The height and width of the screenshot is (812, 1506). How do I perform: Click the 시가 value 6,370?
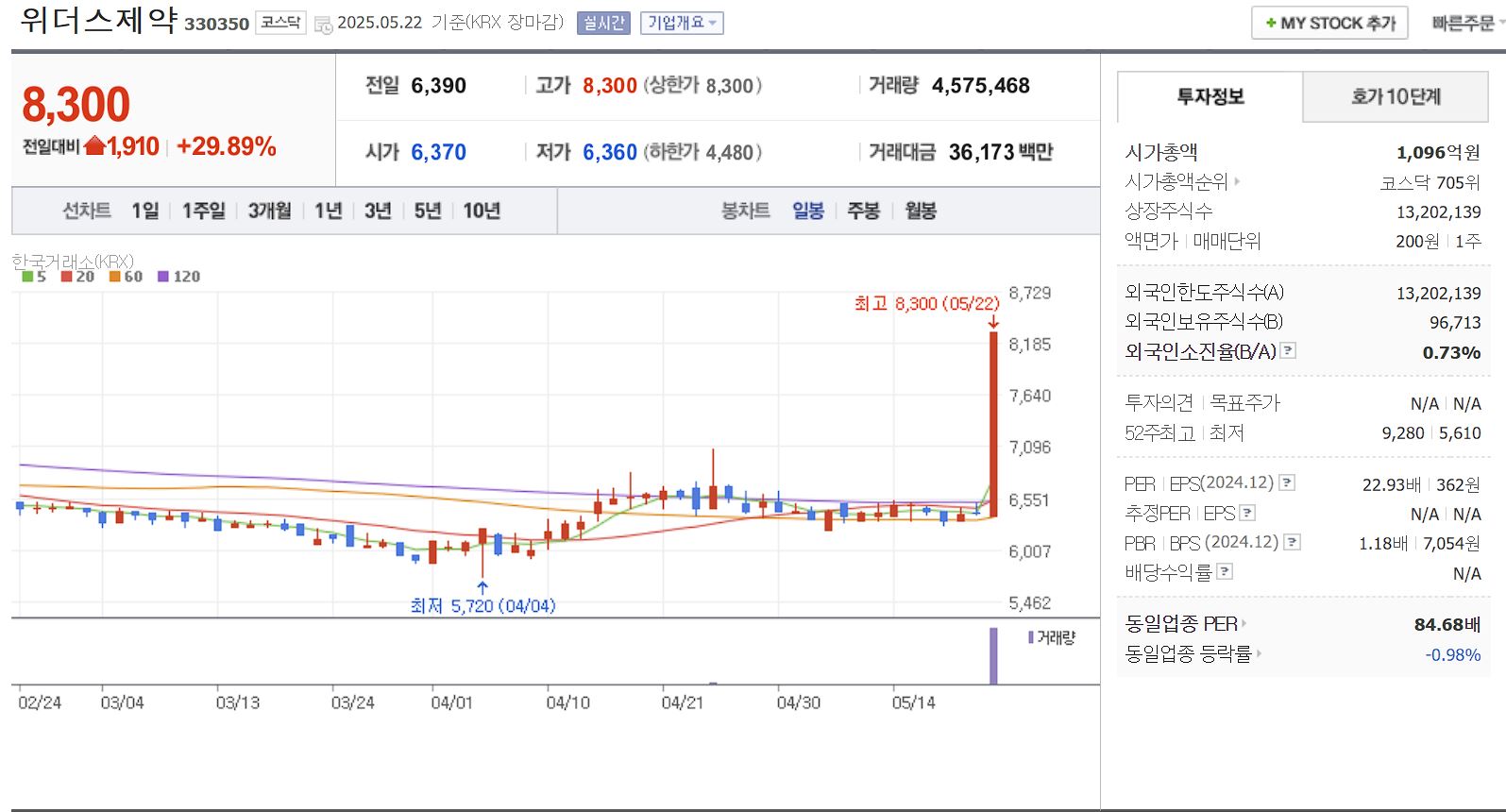[x=439, y=152]
